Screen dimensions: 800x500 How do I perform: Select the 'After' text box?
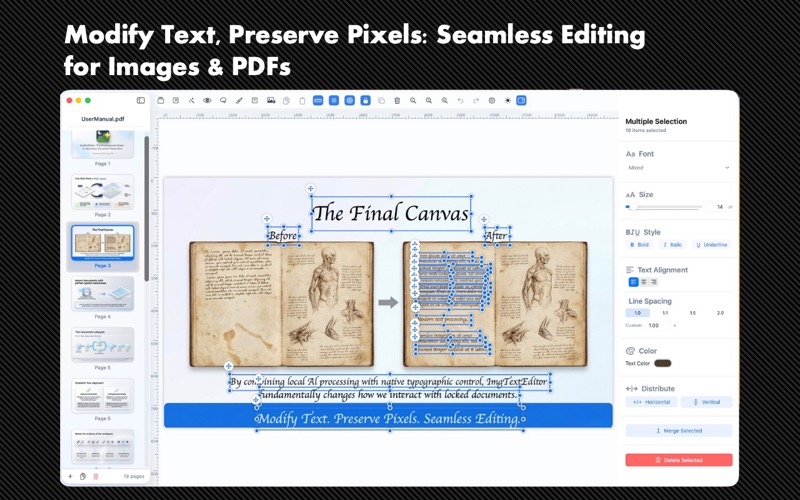pos(496,236)
